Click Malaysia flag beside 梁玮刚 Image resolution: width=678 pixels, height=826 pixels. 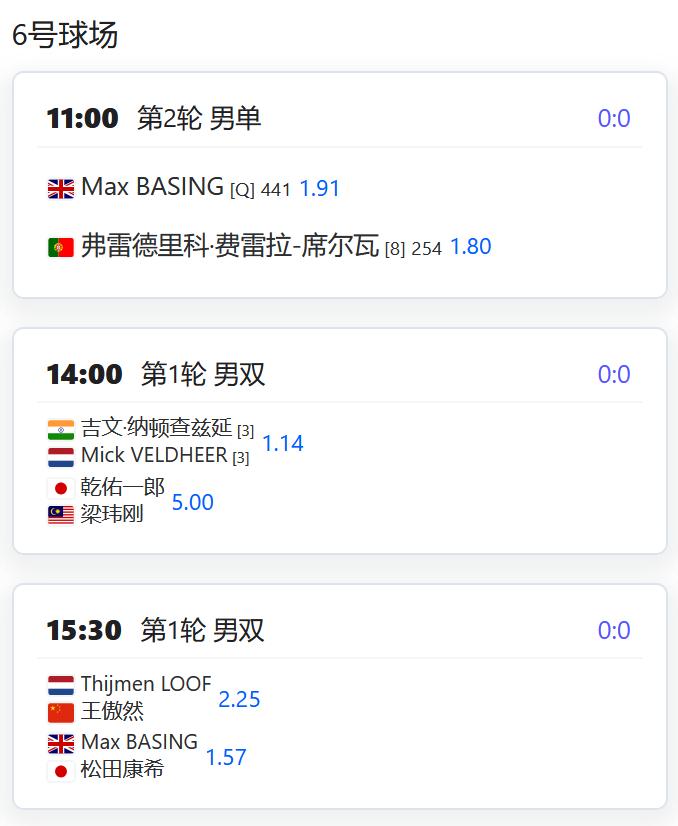click(61, 515)
